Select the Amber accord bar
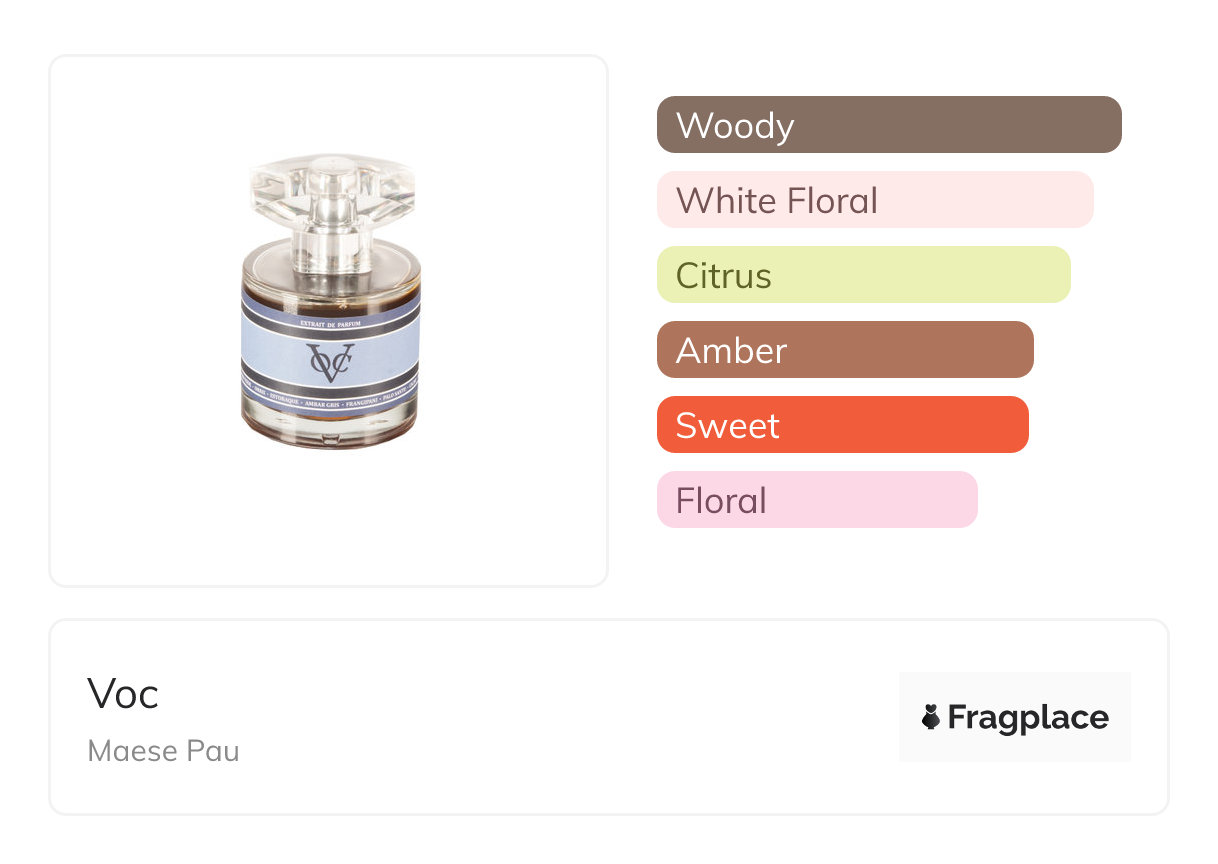Viewport: 1218px width, 864px height. pos(845,350)
